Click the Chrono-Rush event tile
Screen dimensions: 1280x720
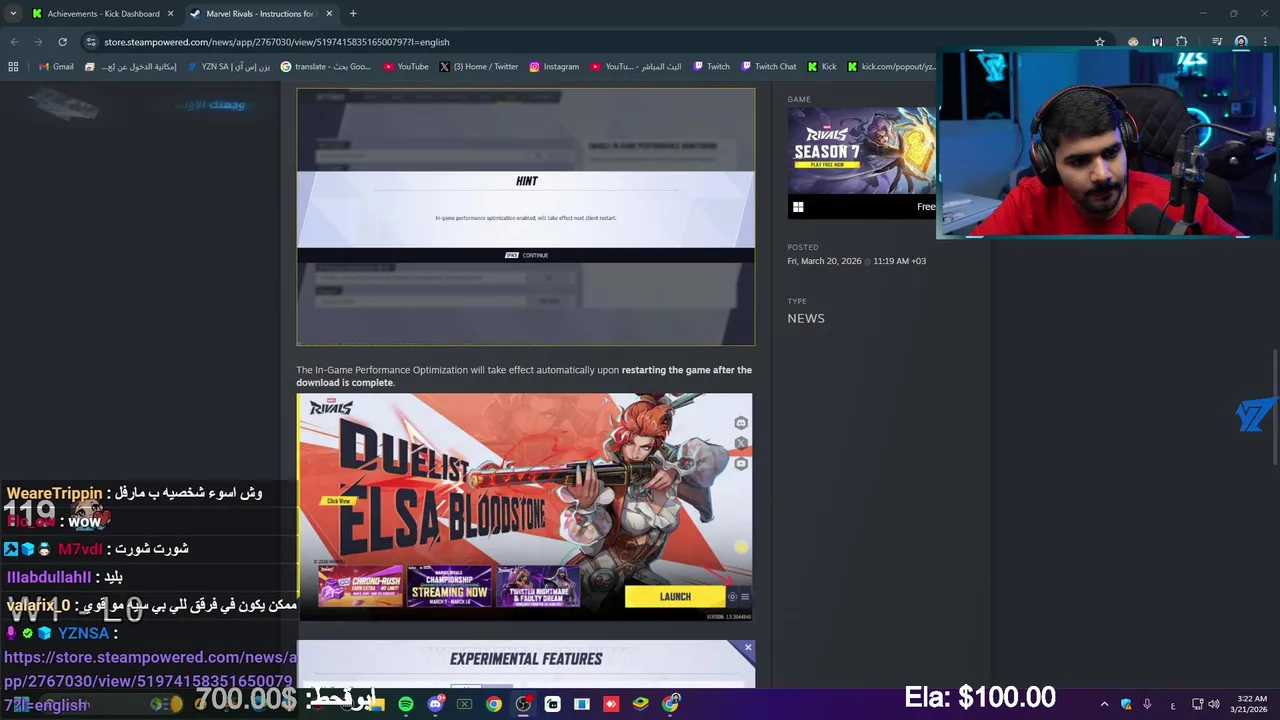pyautogui.click(x=360, y=586)
